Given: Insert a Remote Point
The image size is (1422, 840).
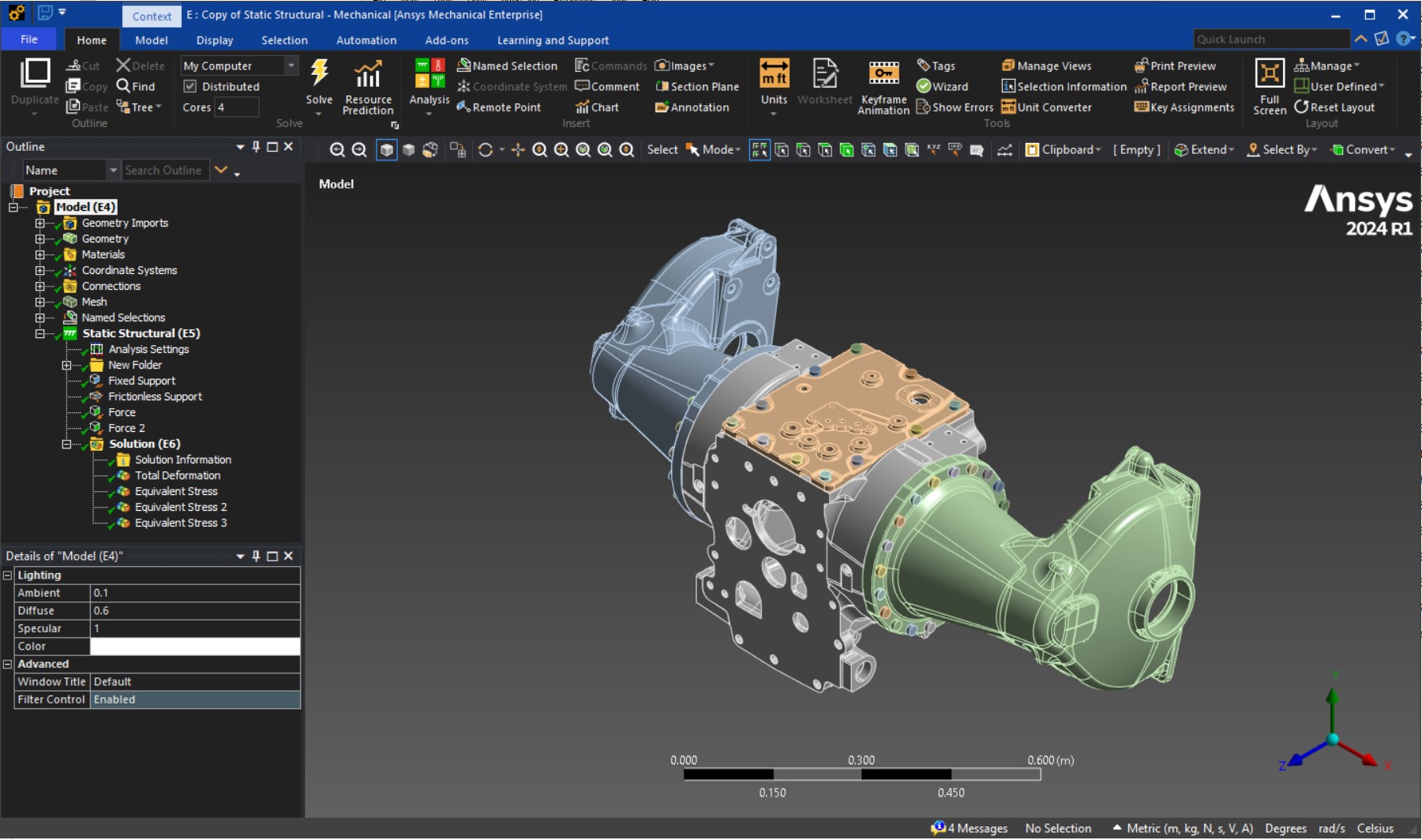Looking at the screenshot, I should point(499,107).
